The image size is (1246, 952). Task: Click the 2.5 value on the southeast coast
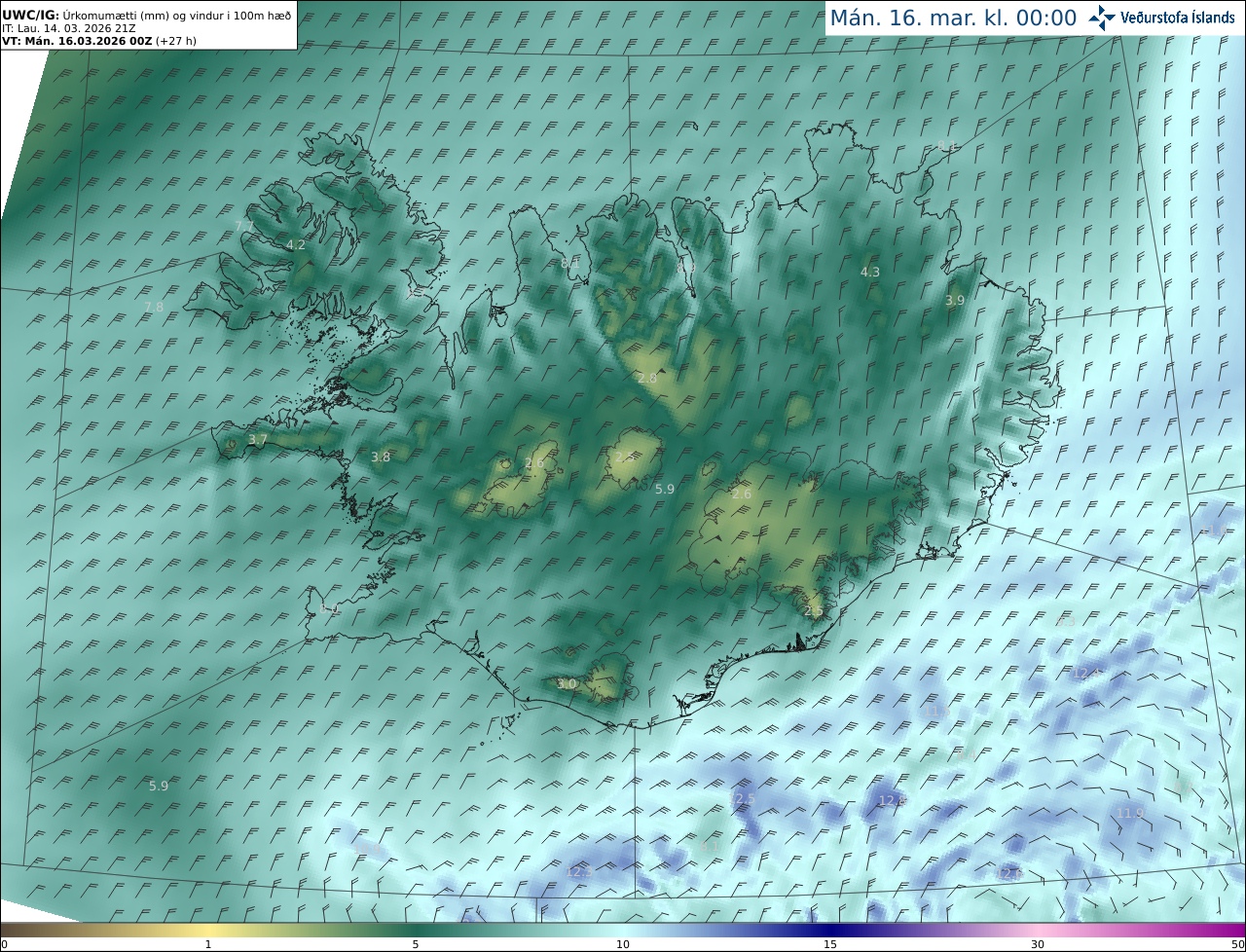(x=814, y=610)
